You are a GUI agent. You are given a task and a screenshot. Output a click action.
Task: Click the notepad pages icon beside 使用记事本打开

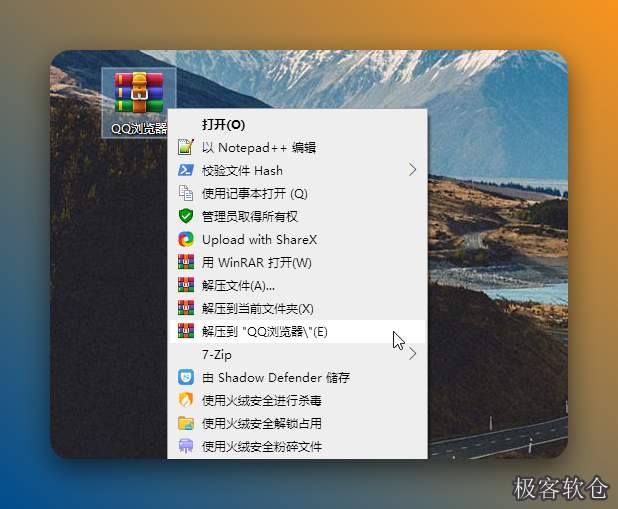(x=186, y=193)
